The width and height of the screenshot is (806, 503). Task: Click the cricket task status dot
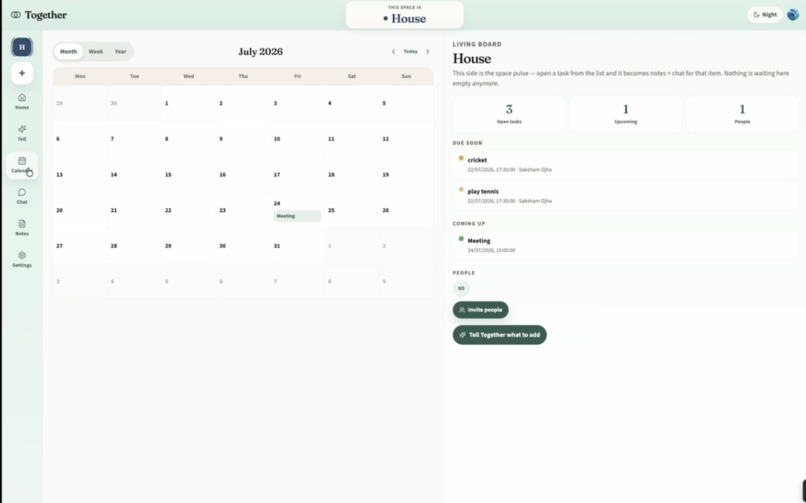461,158
